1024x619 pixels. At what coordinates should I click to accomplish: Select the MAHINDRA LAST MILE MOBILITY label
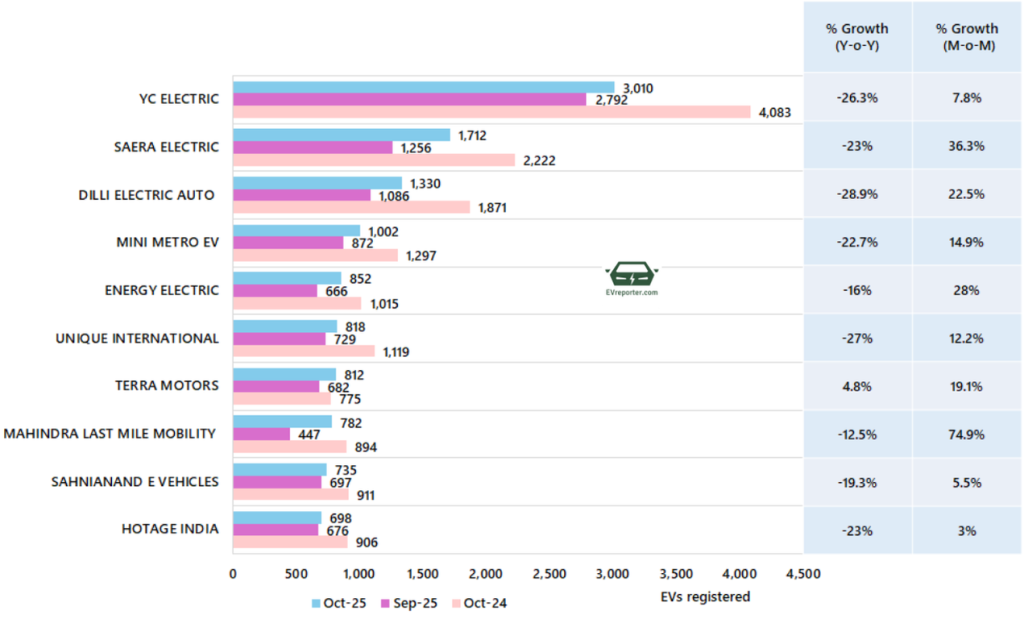(110, 434)
